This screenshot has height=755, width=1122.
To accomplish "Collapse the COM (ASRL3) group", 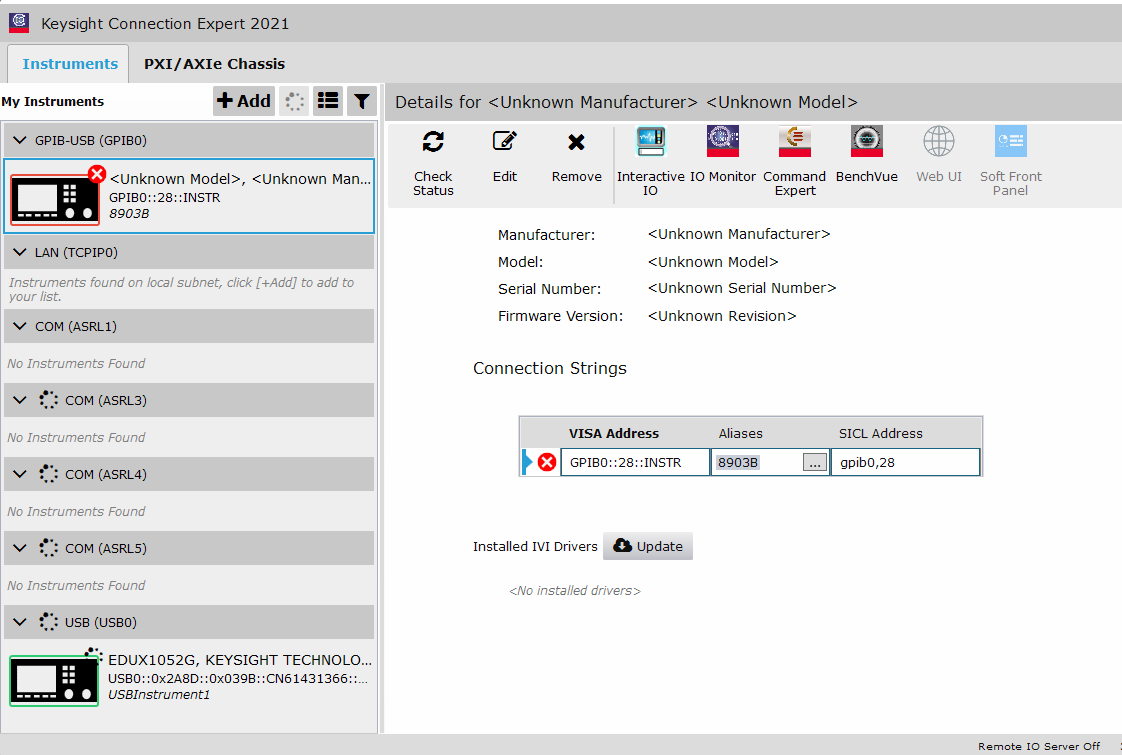I will click(20, 400).
